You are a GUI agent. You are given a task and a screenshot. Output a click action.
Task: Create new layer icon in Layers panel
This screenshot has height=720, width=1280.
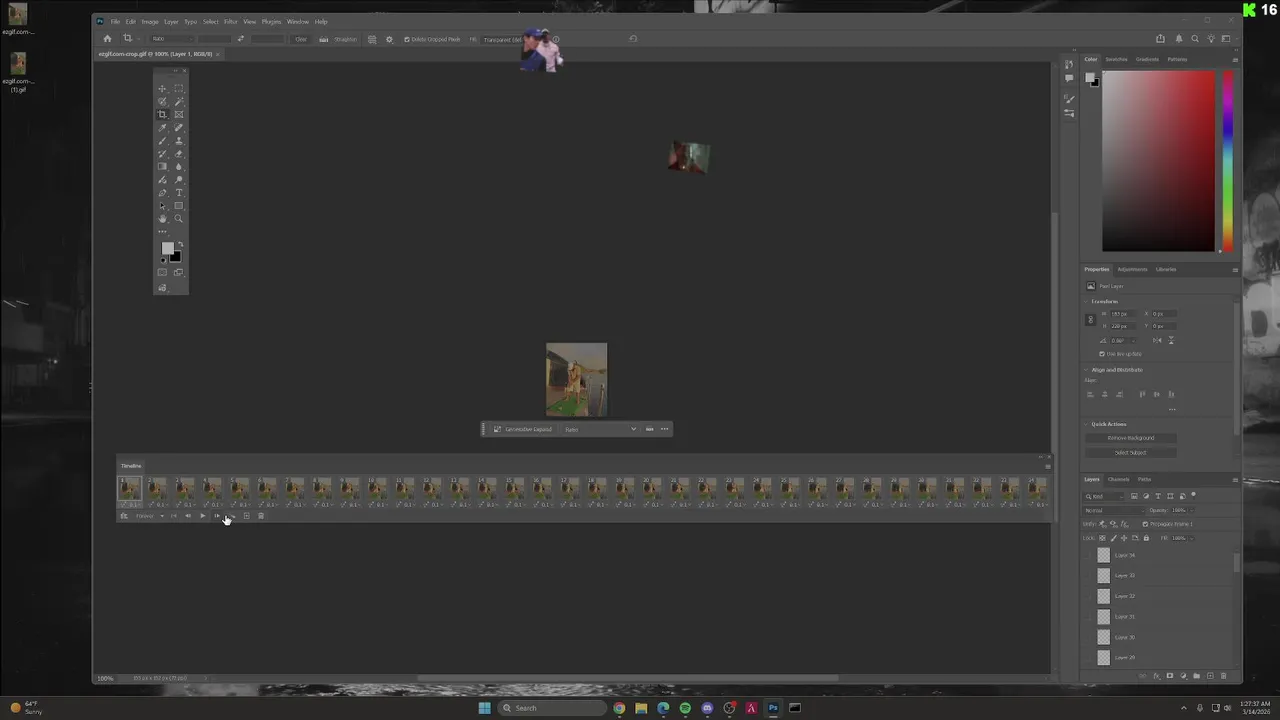[1210, 676]
